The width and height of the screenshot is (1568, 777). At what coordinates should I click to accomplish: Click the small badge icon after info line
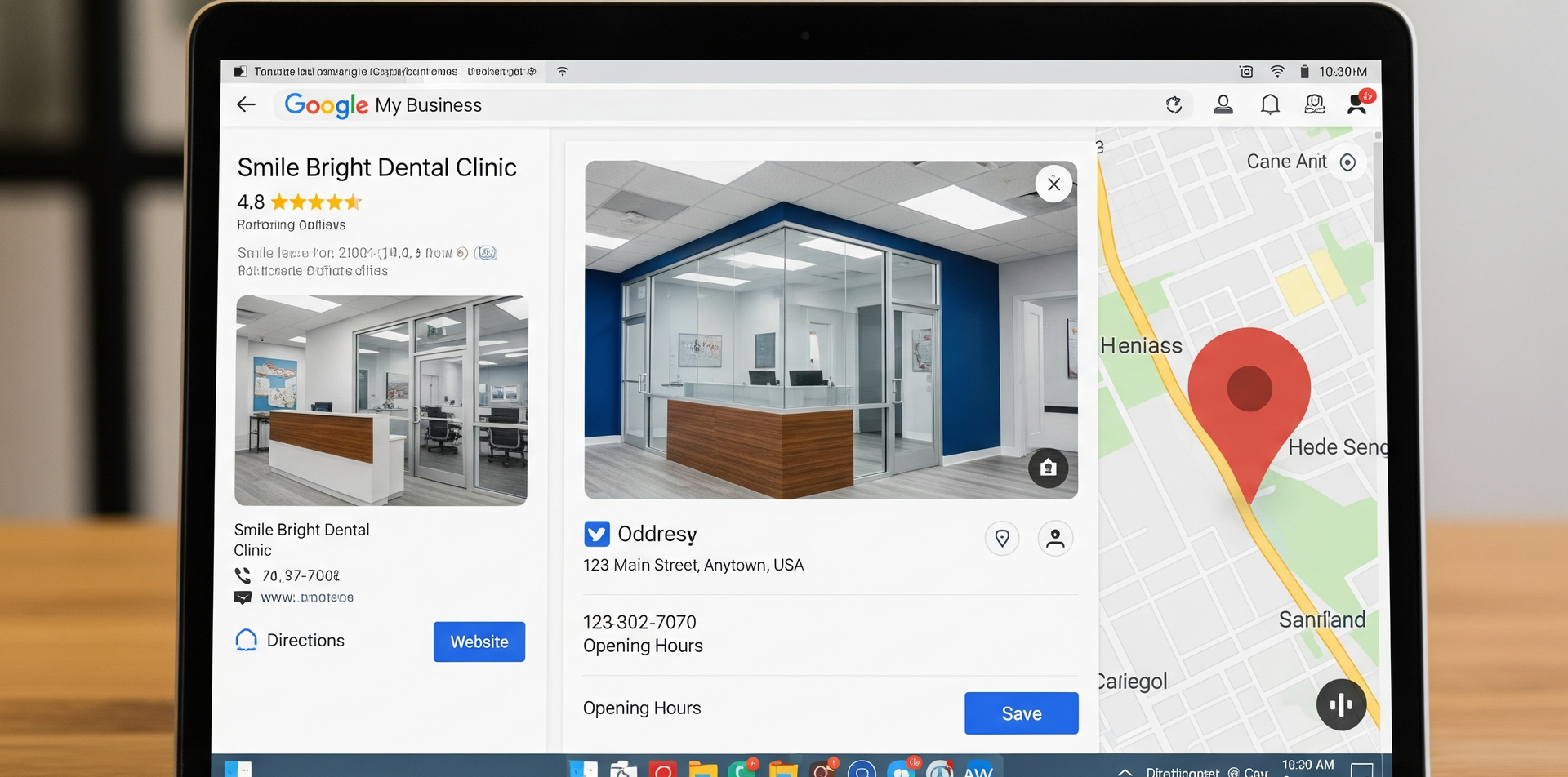coord(486,253)
